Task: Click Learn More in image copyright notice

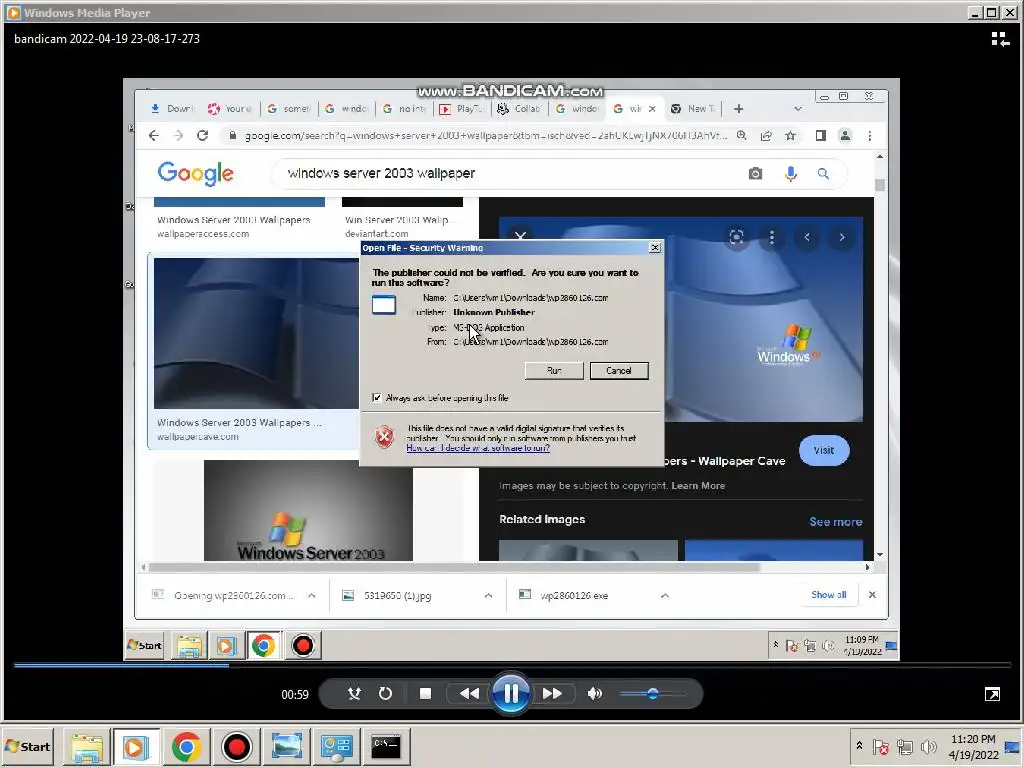Action: point(697,486)
